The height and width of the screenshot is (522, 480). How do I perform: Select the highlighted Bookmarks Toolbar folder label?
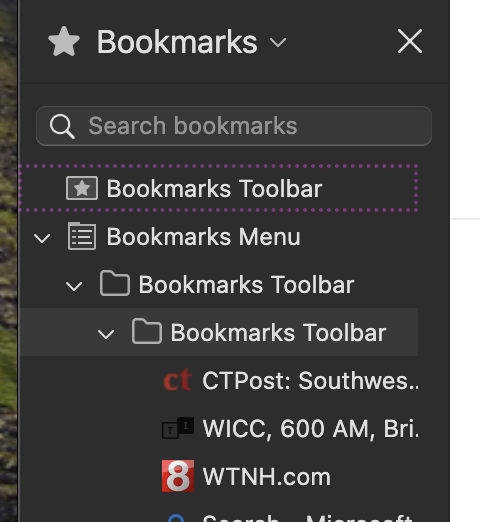point(278,333)
